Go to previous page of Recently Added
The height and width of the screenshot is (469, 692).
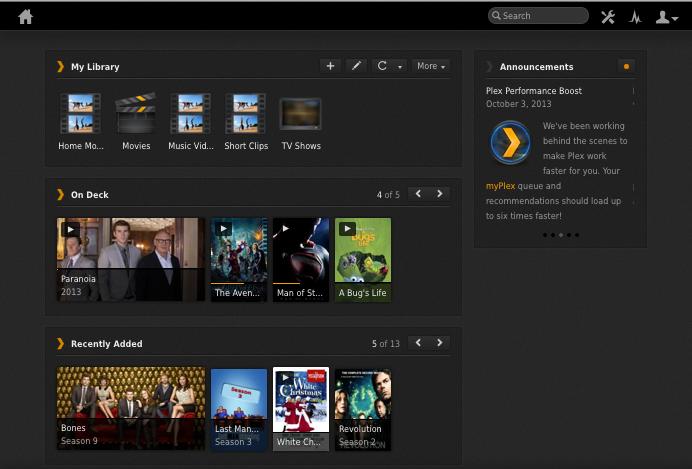coord(418,343)
